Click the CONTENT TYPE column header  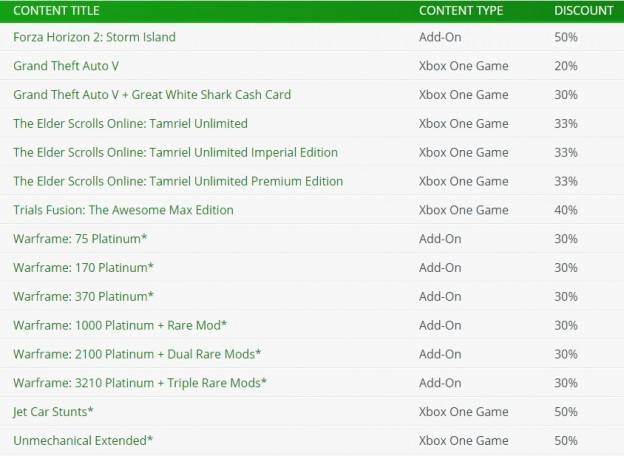coord(461,11)
